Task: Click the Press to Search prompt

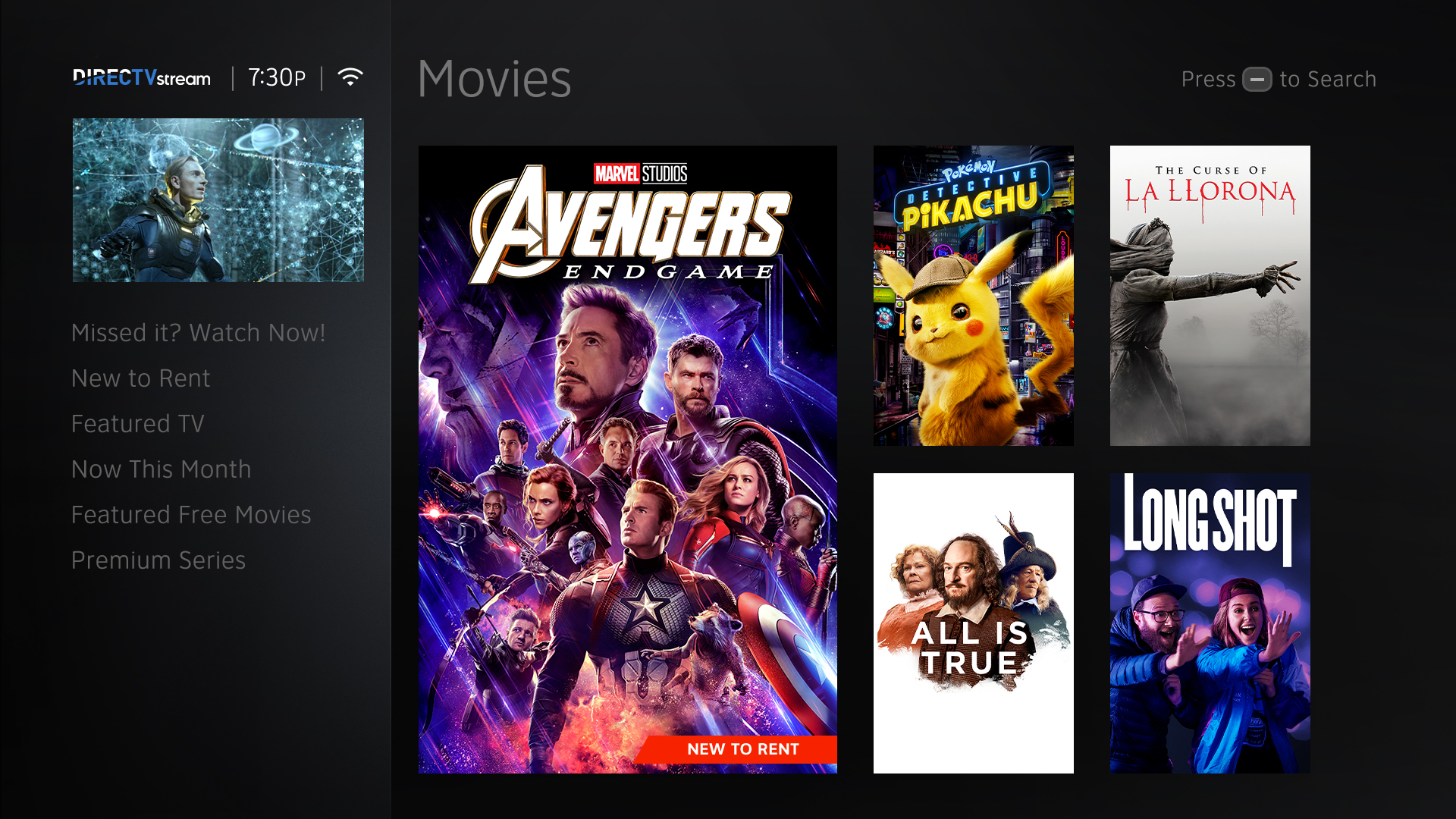Action: point(1279,79)
